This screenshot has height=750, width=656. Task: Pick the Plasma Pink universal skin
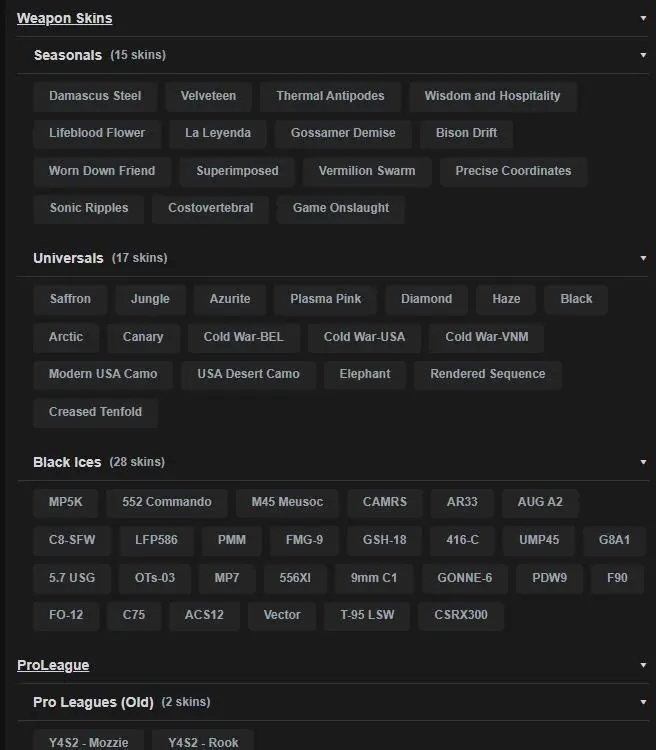326,299
